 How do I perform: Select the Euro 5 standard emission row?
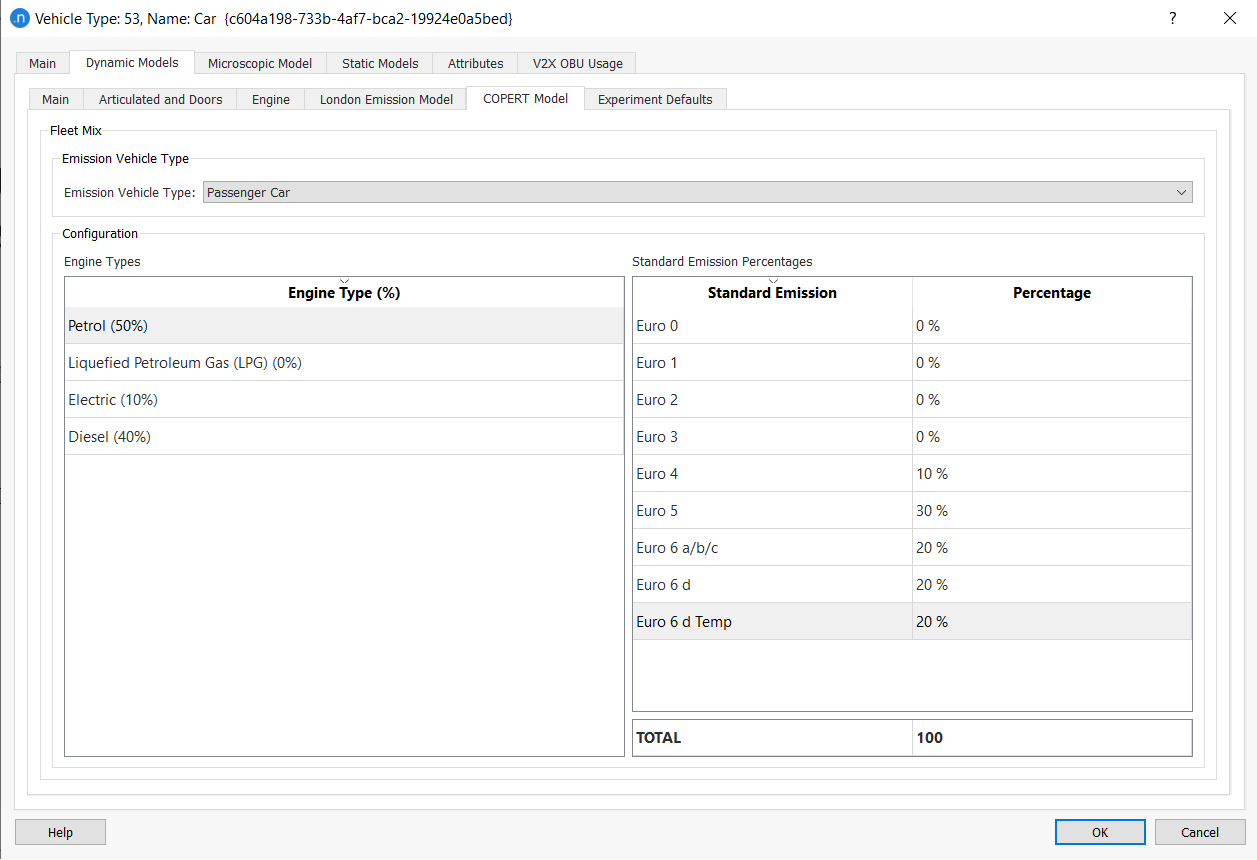click(772, 510)
